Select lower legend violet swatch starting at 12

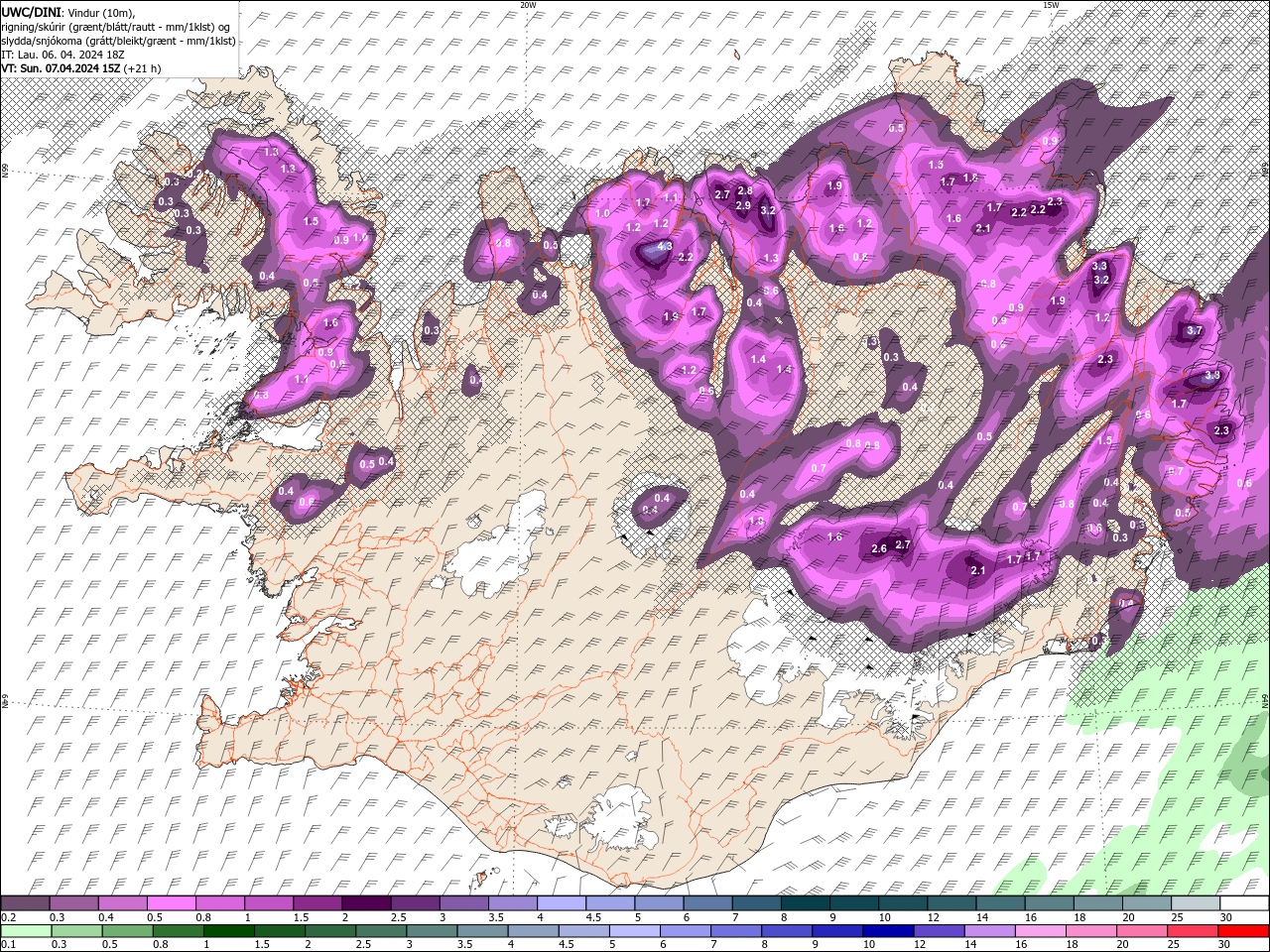click(x=939, y=930)
